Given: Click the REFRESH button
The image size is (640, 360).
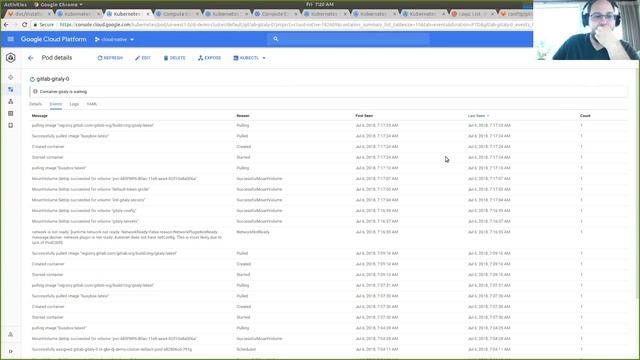Looking at the screenshot, I should click(x=110, y=58).
